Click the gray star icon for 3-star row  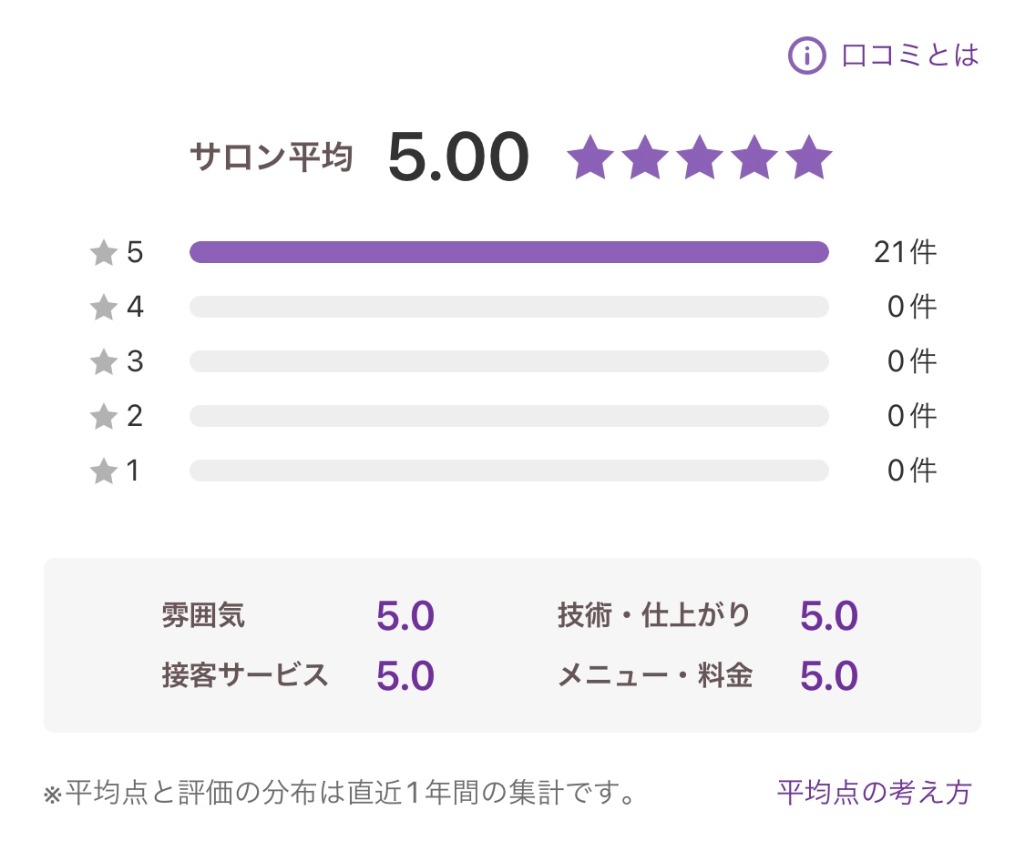(104, 362)
